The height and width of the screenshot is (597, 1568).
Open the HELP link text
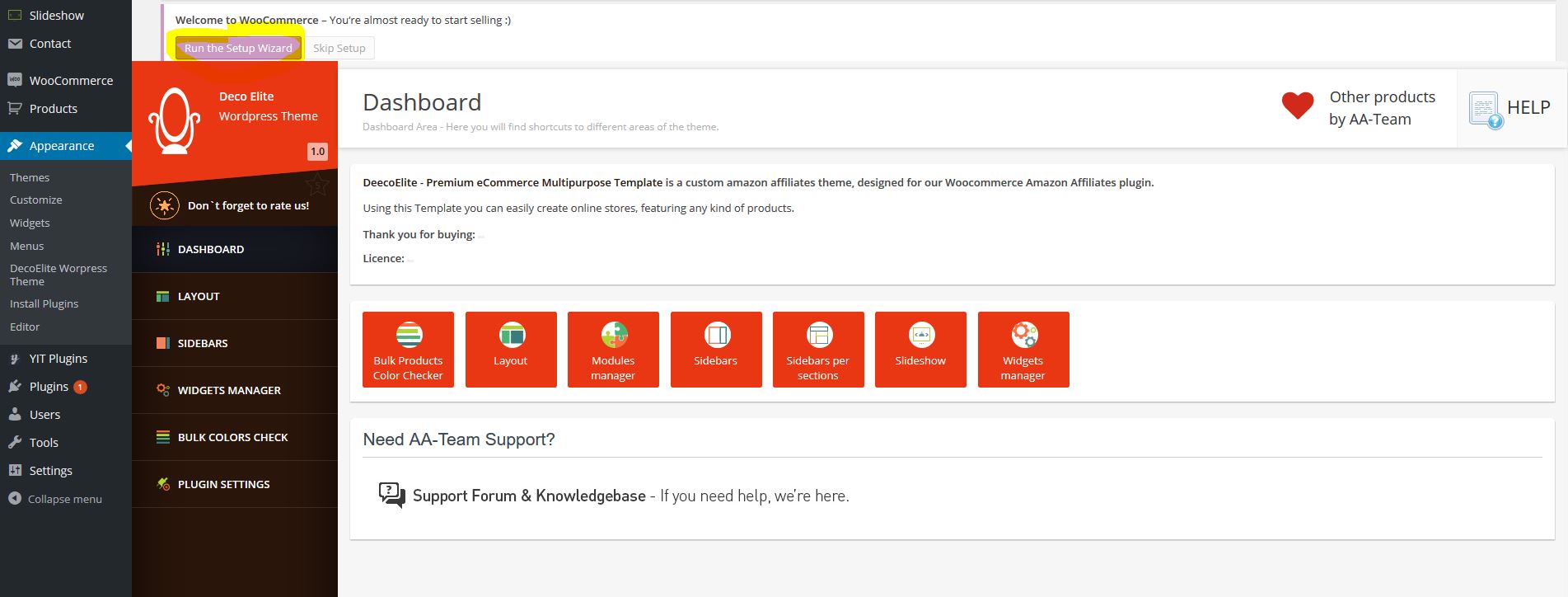click(x=1528, y=107)
